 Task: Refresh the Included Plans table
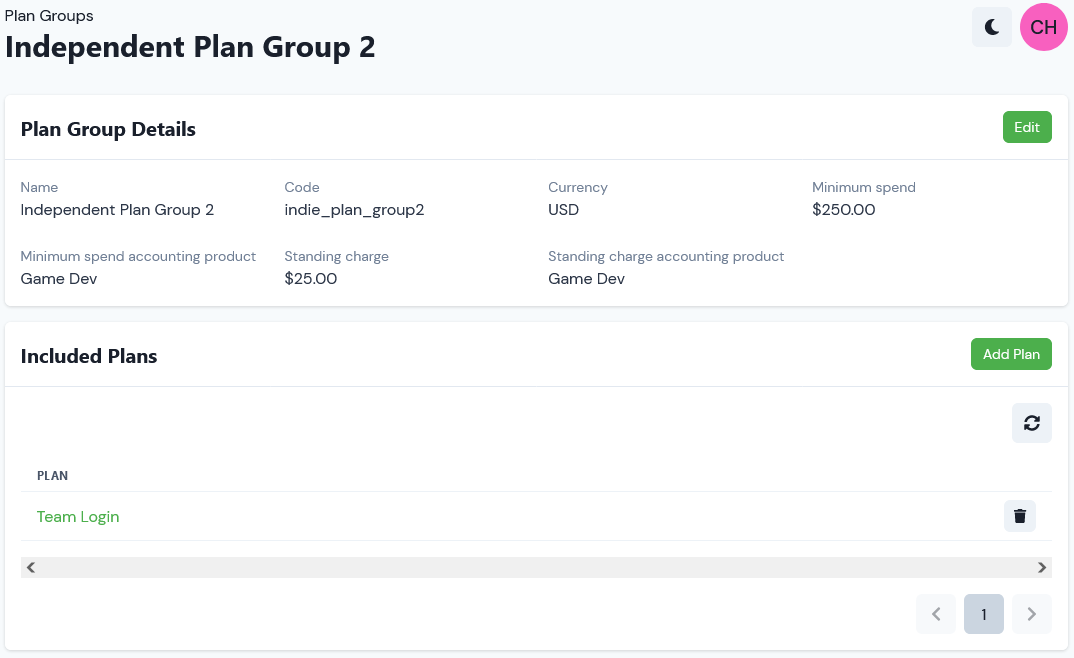tap(1032, 423)
